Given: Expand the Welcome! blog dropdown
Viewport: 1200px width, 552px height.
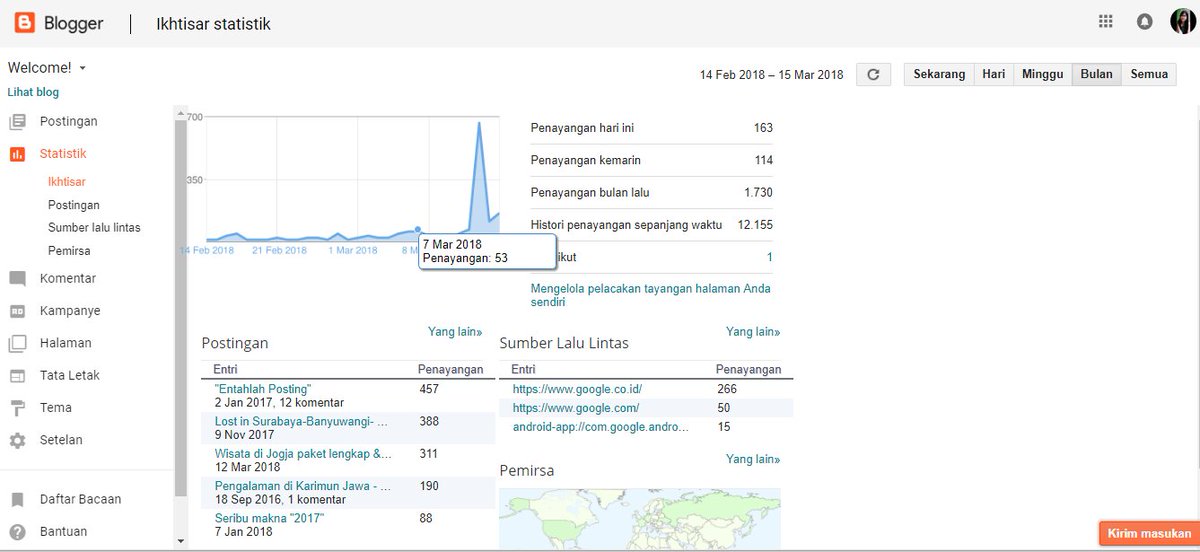Looking at the screenshot, I should pos(47,68).
